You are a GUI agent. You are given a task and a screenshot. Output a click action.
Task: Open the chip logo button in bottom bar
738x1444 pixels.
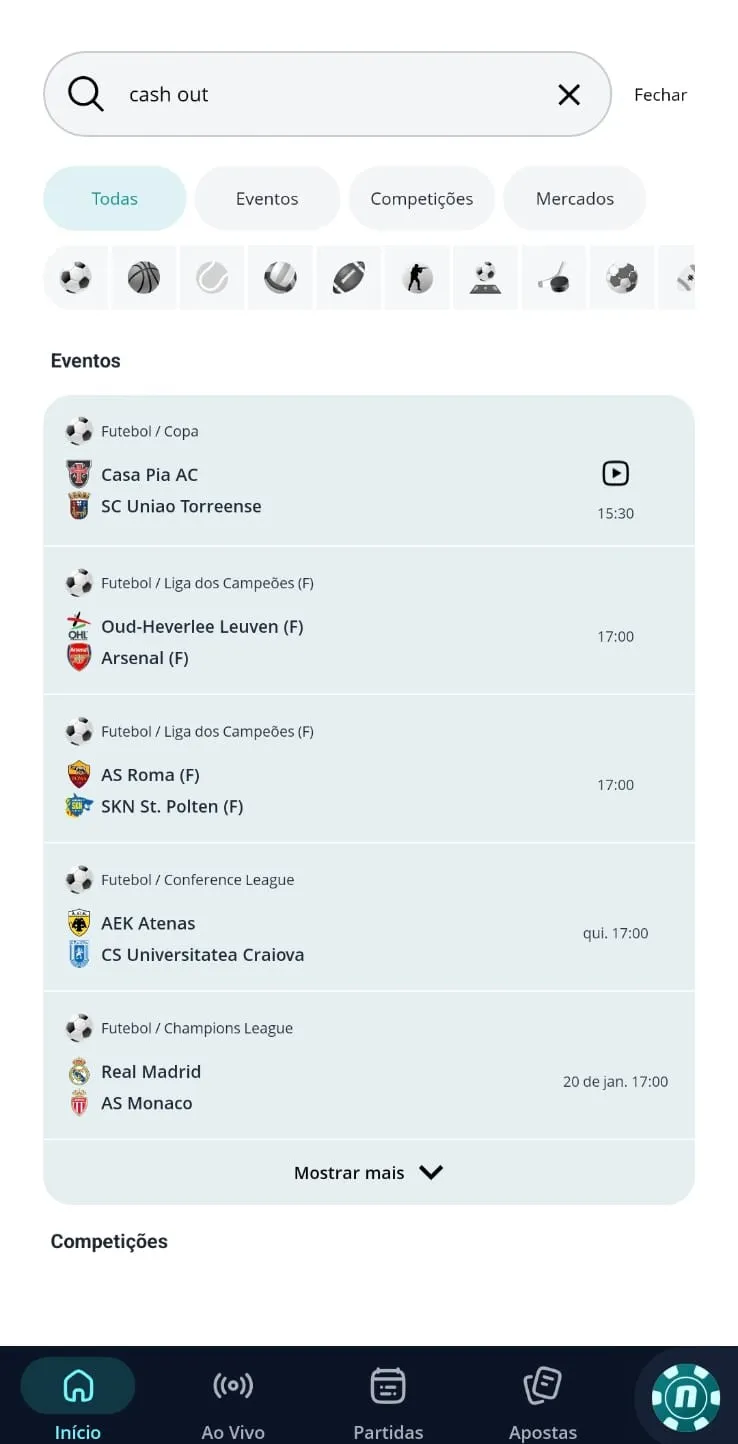point(686,1397)
